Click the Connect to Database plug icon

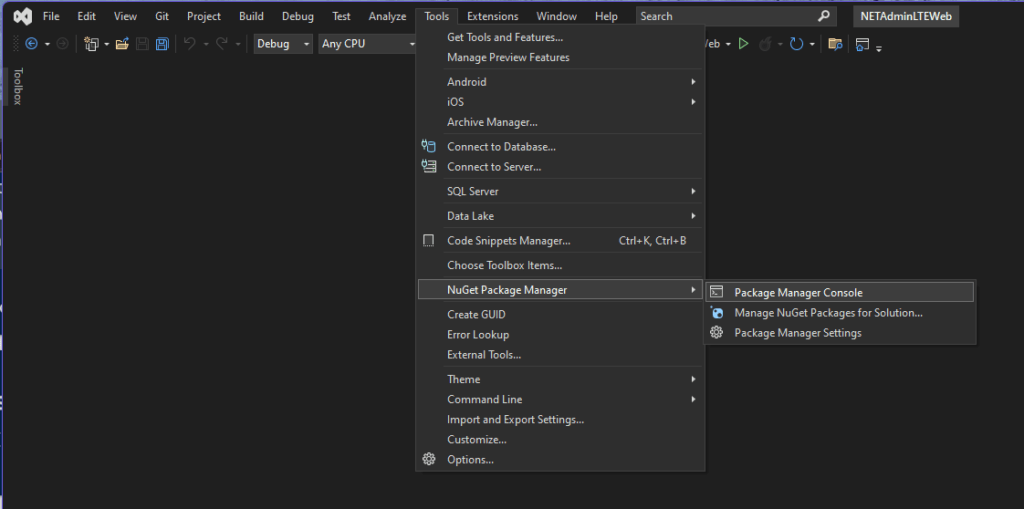pos(428,146)
